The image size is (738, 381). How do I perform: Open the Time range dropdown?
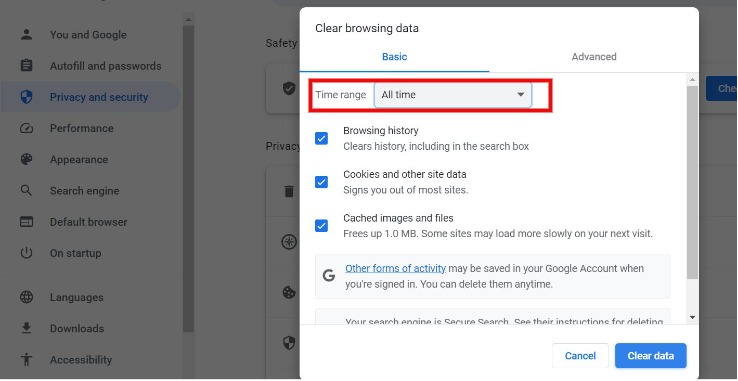[453, 95]
